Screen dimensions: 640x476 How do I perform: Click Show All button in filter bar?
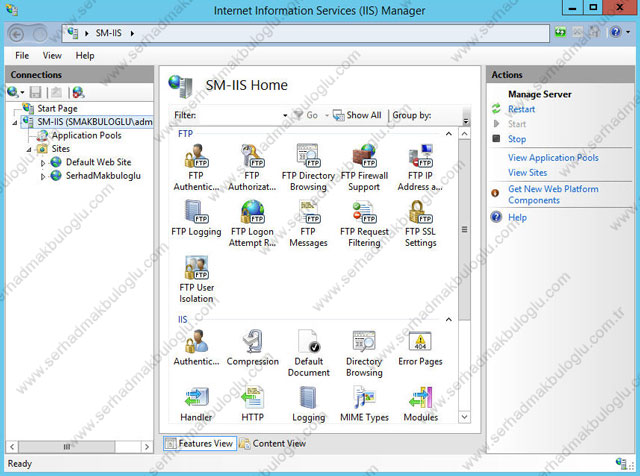358,116
